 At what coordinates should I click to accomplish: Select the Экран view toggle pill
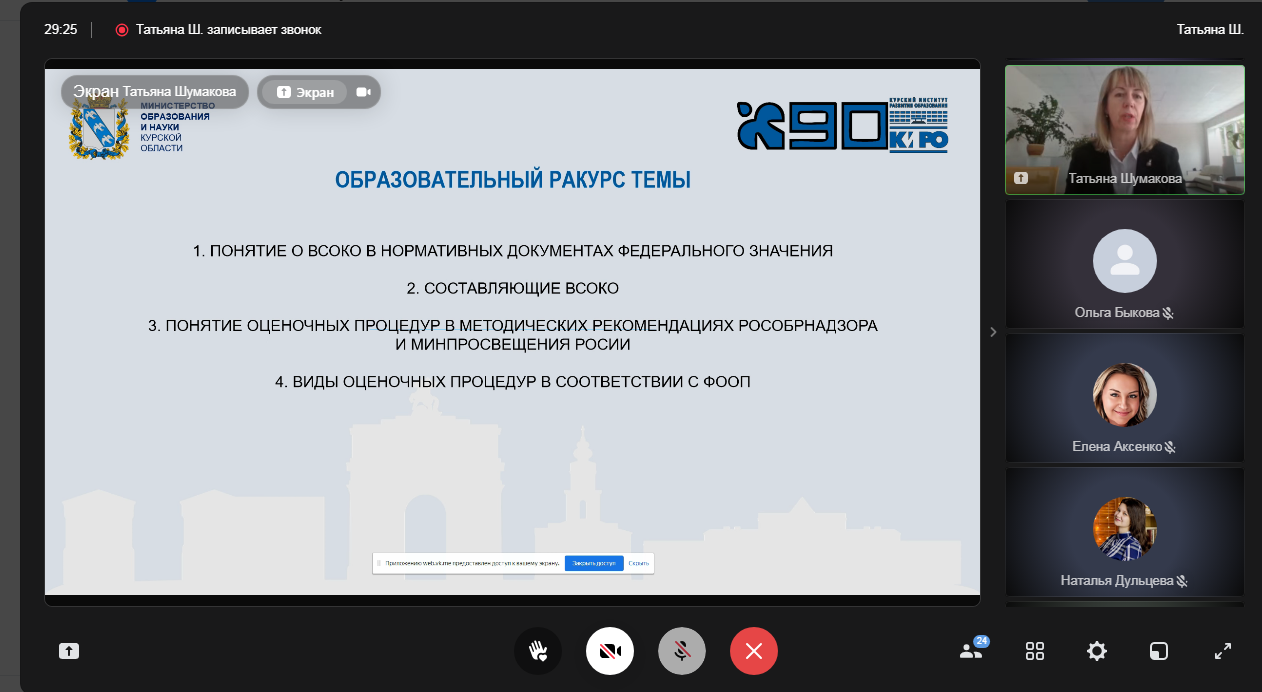pyautogui.click(x=304, y=92)
